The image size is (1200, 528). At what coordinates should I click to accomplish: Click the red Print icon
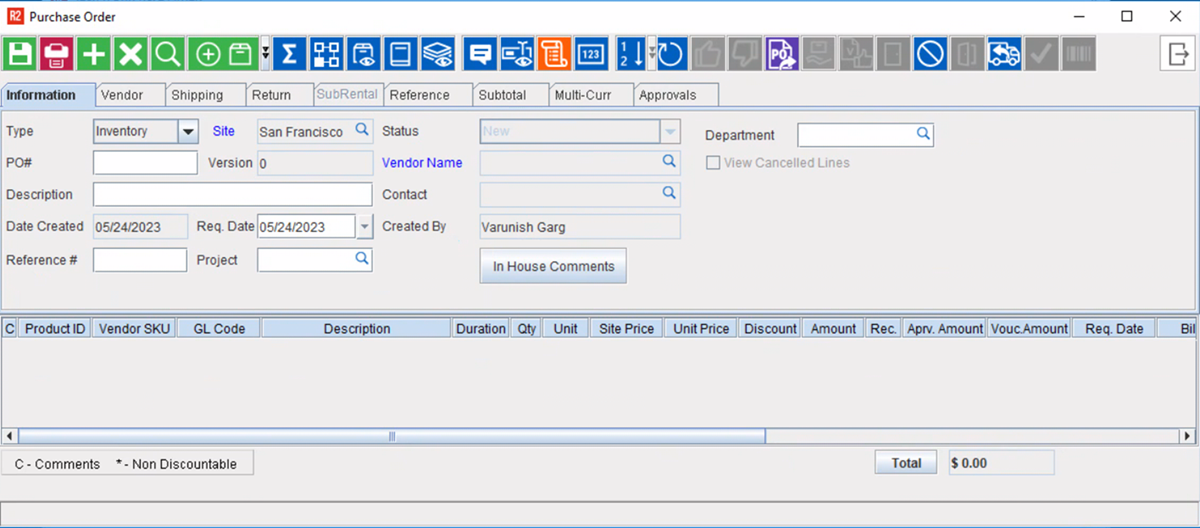click(57, 54)
